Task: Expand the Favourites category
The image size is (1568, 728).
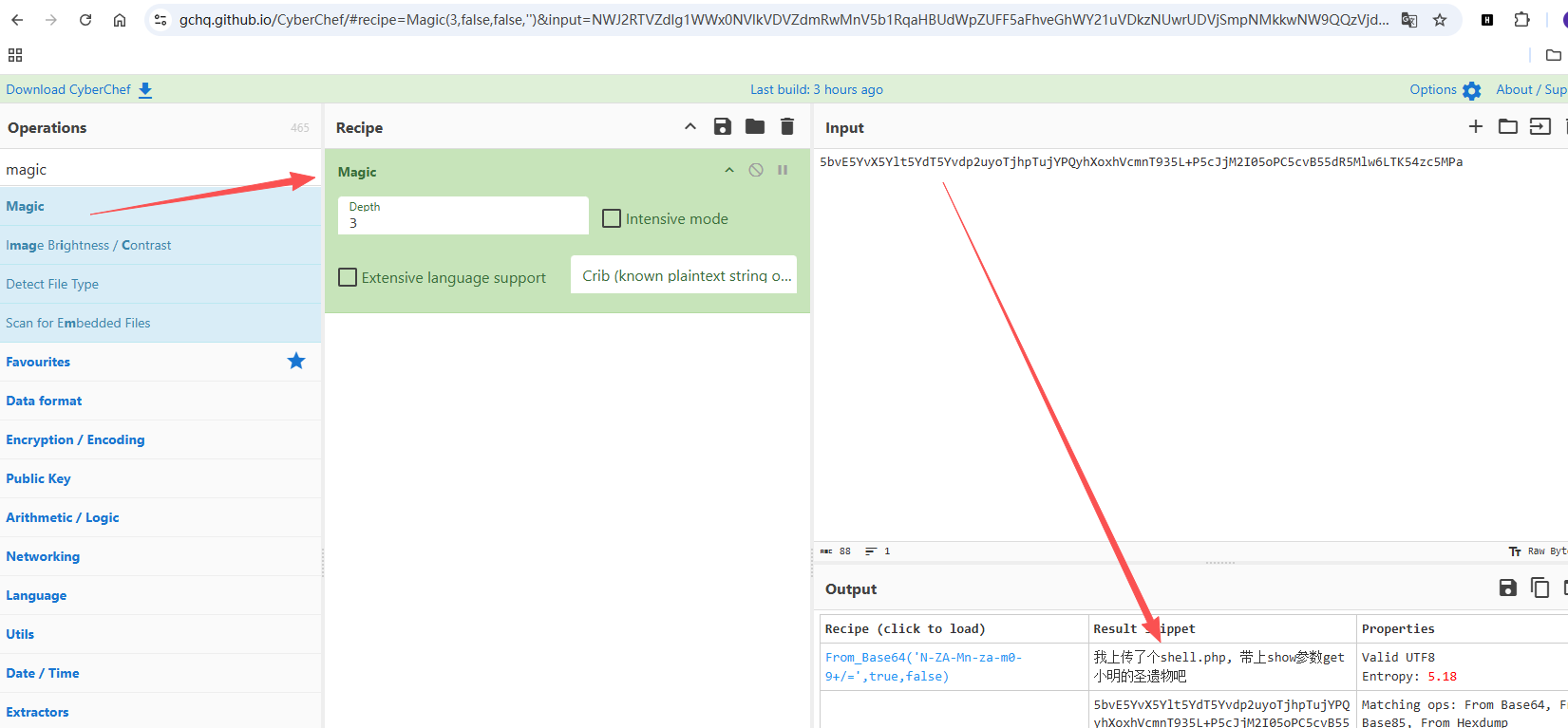Action: (161, 362)
